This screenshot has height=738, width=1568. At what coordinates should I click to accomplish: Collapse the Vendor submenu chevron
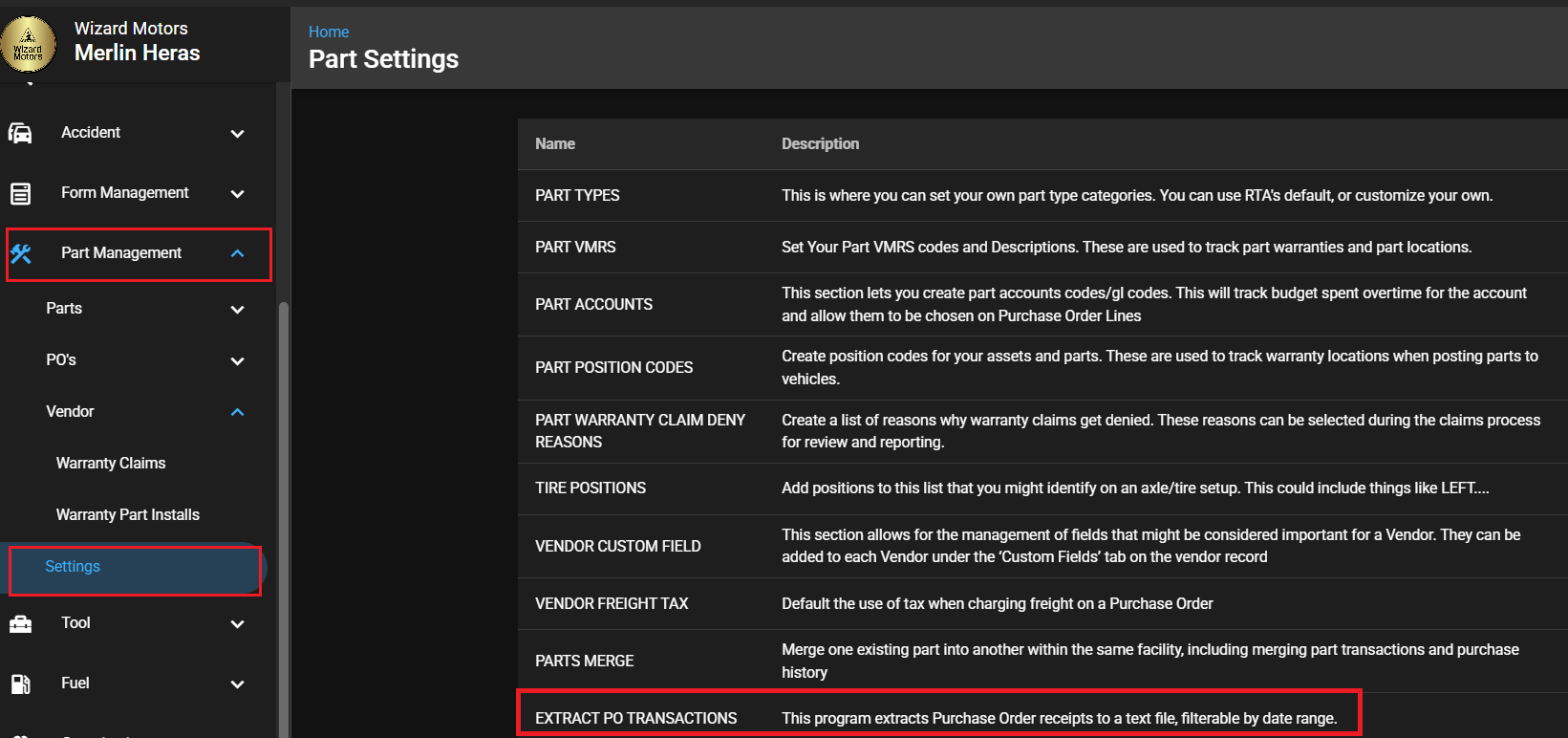click(237, 412)
